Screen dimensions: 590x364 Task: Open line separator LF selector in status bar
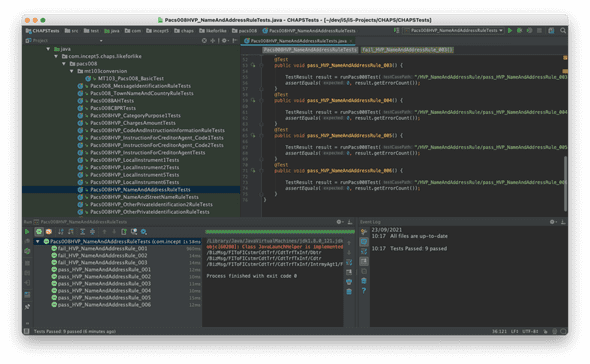(515, 331)
